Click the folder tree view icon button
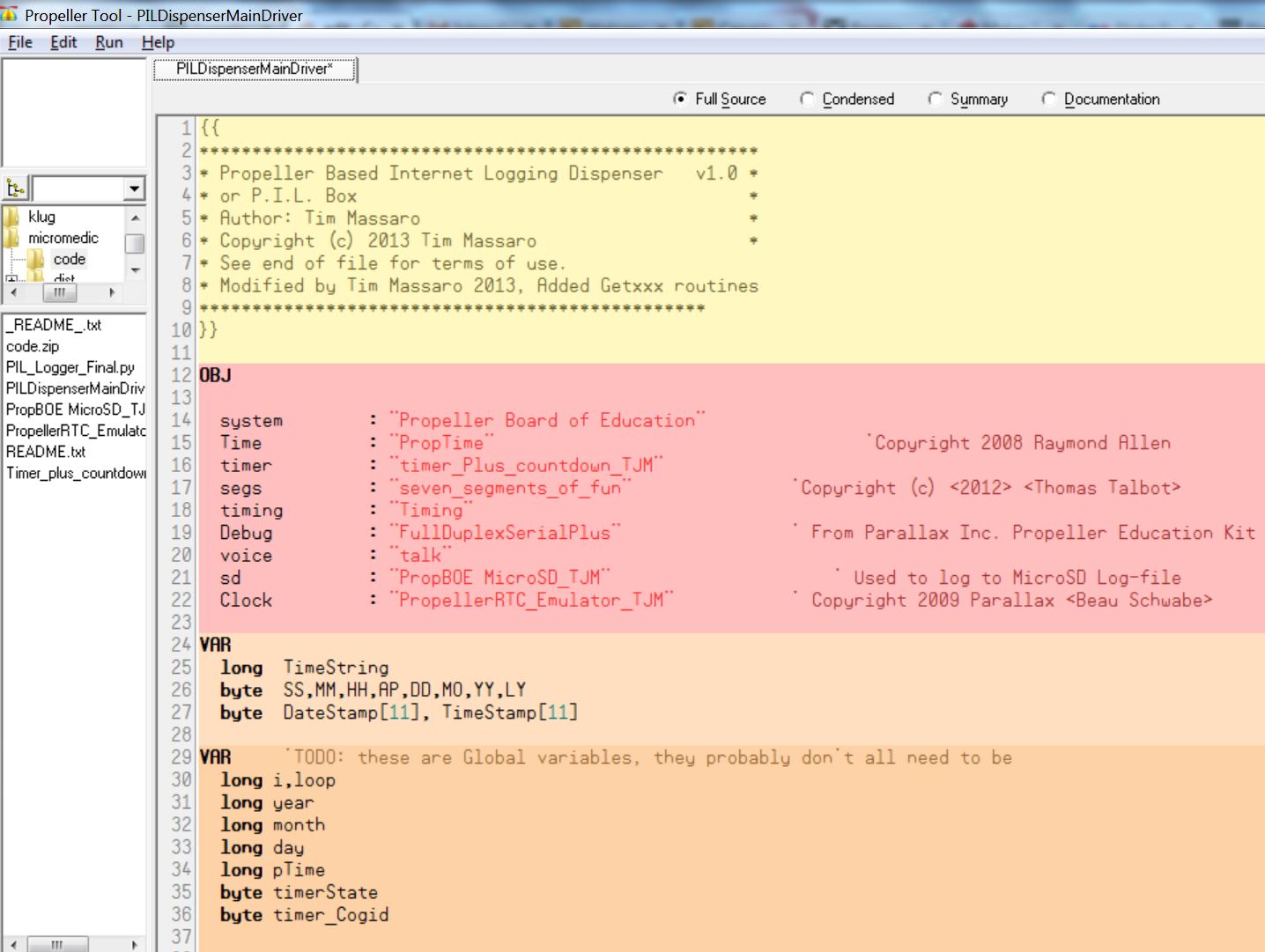Image resolution: width=1265 pixels, height=952 pixels. click(x=16, y=188)
